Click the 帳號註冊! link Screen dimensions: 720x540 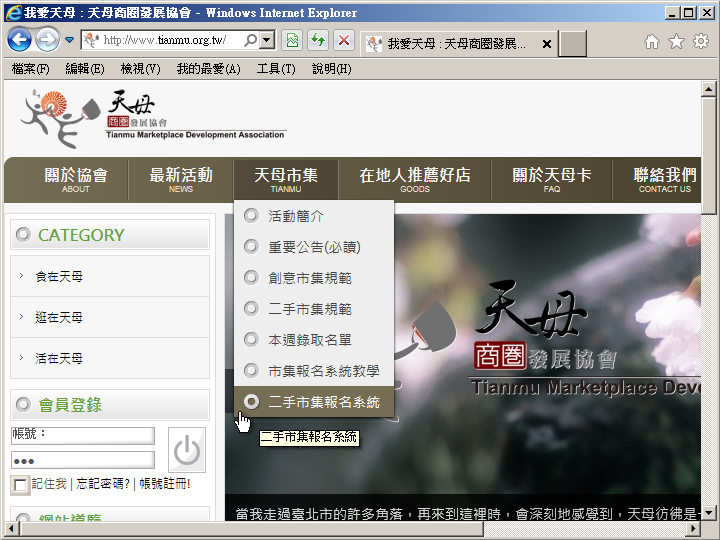tap(164, 484)
